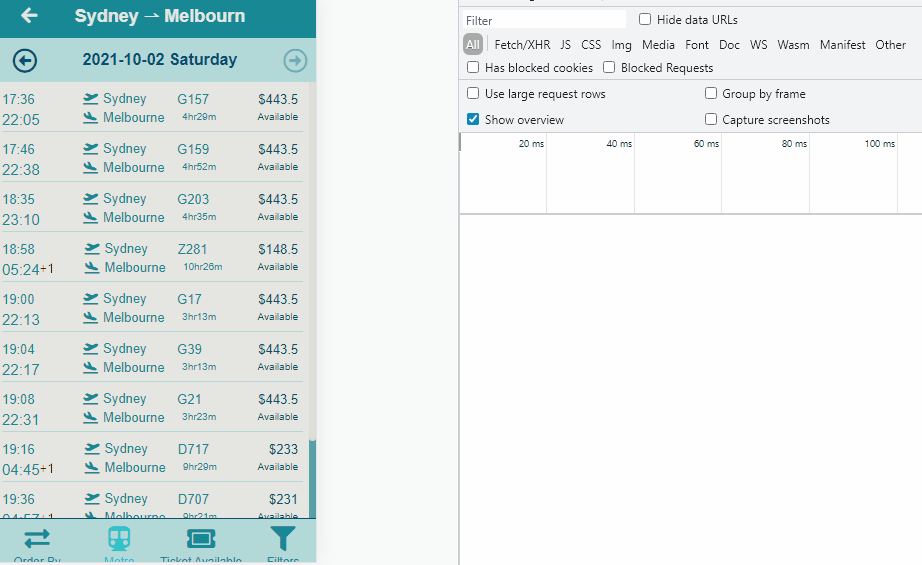Open Filters funnel icon
The image size is (922, 565).
(283, 539)
